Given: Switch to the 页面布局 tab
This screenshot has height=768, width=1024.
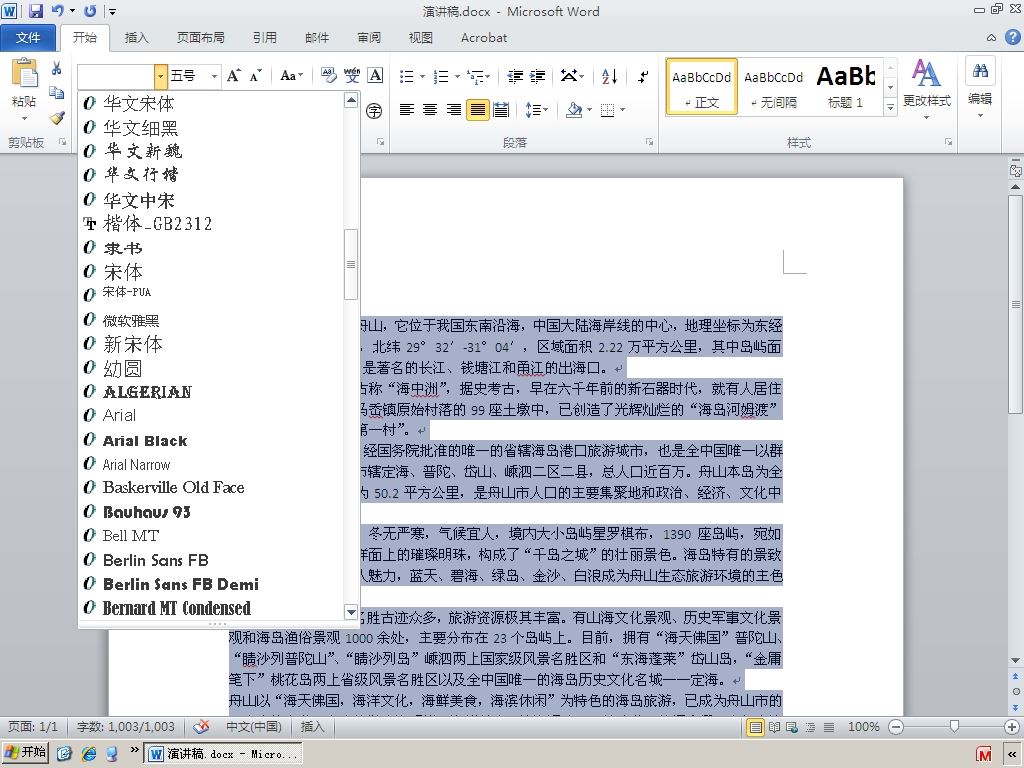Looking at the screenshot, I should pos(200,38).
